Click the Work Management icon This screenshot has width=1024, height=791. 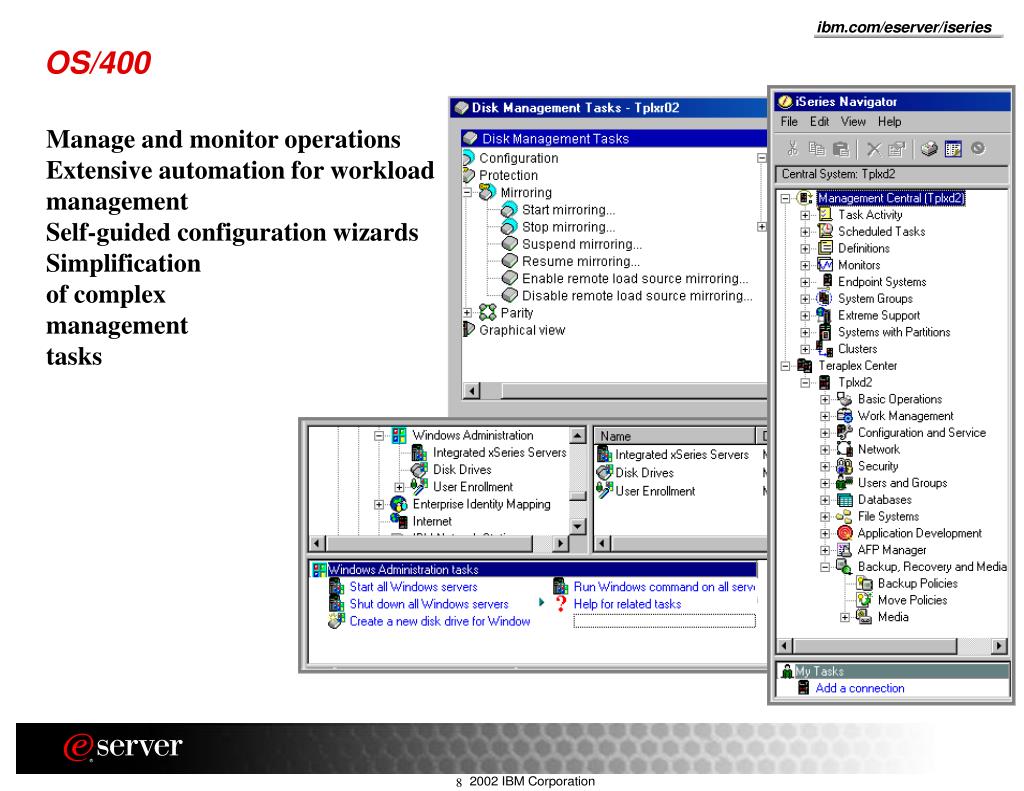tap(844, 415)
